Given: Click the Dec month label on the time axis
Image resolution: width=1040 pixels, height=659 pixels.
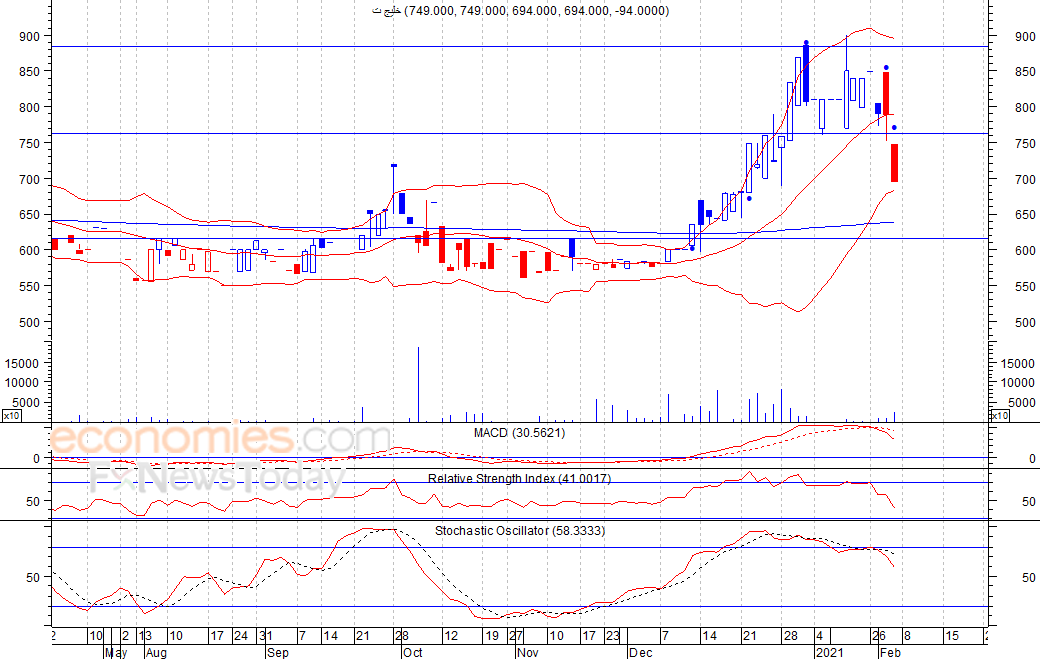Looking at the screenshot, I should [641, 652].
